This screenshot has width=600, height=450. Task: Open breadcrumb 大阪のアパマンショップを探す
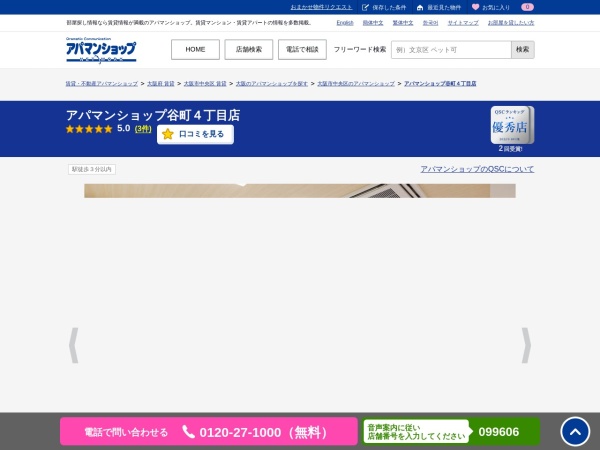[x=272, y=83]
